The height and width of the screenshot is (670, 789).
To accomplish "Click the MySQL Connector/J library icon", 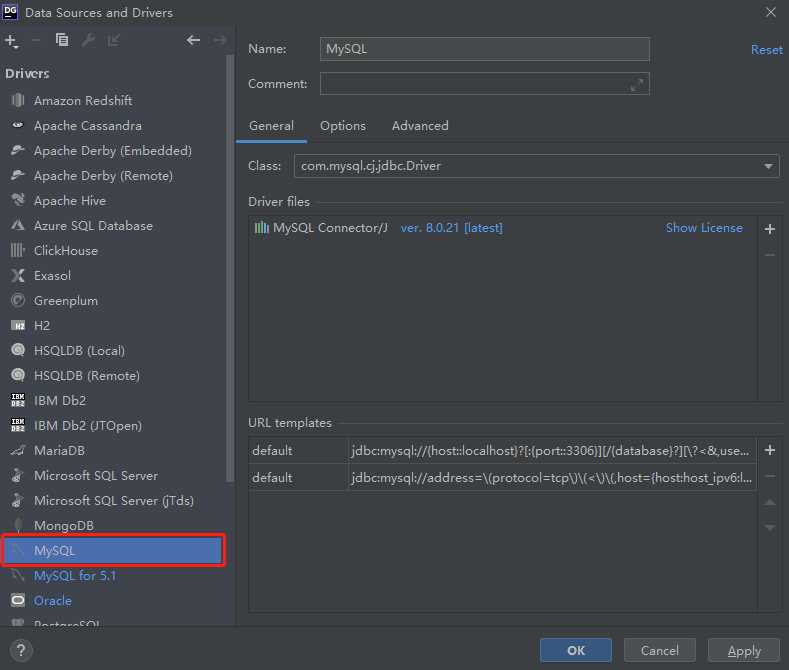I will point(262,228).
